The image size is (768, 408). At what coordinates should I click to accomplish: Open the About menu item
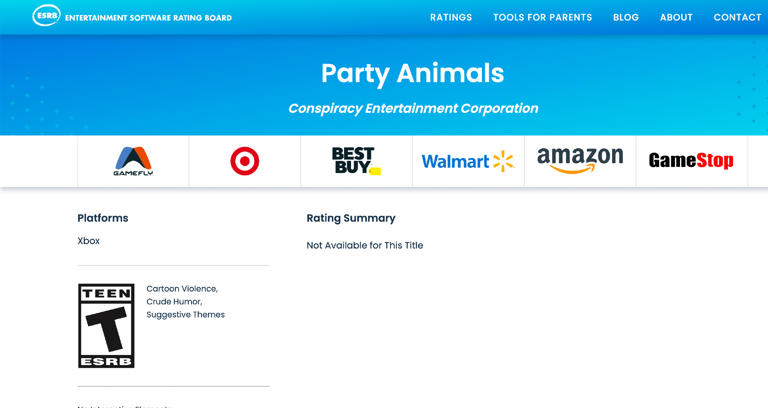(x=676, y=17)
